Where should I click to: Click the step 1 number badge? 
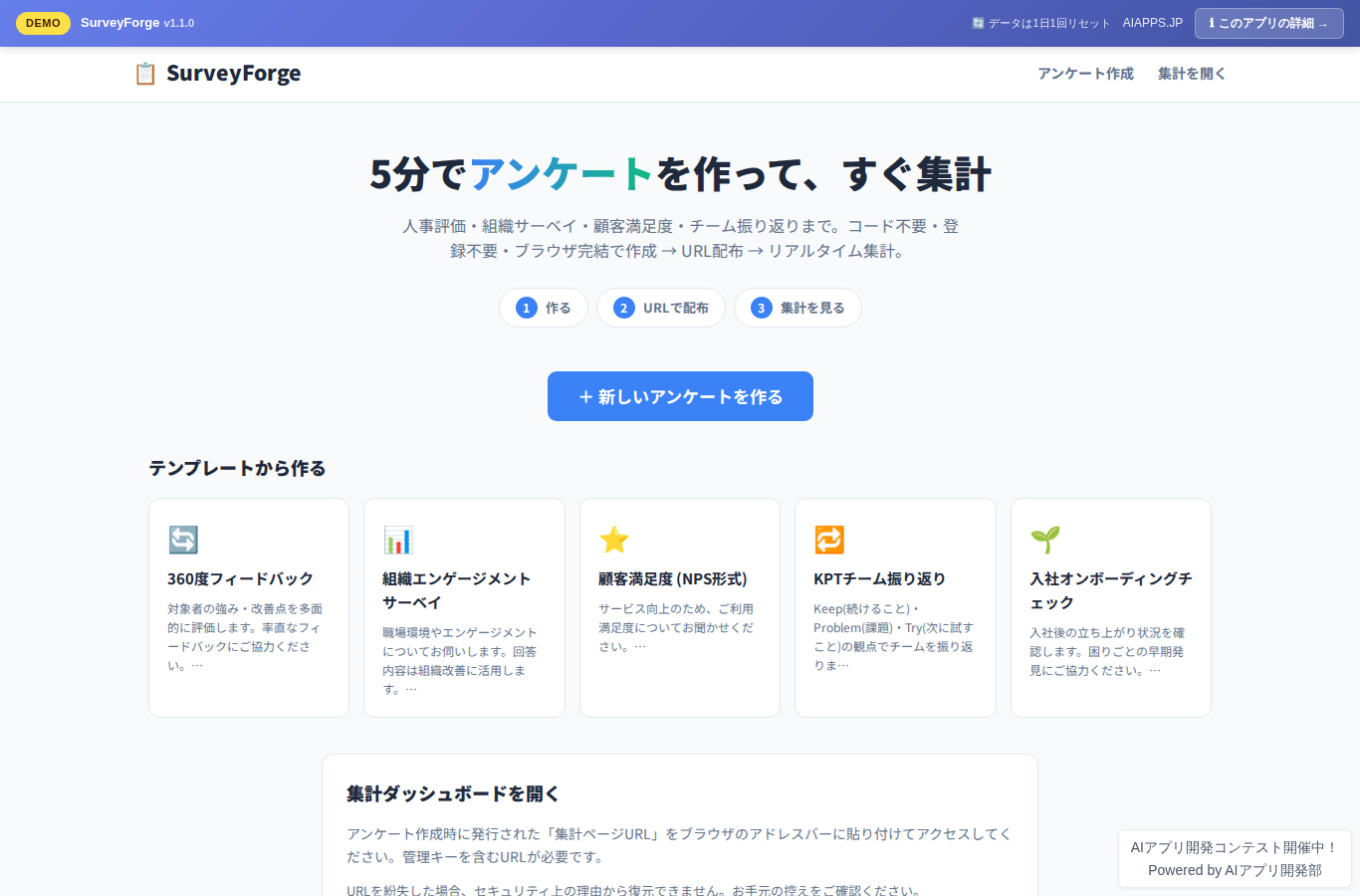click(x=527, y=308)
